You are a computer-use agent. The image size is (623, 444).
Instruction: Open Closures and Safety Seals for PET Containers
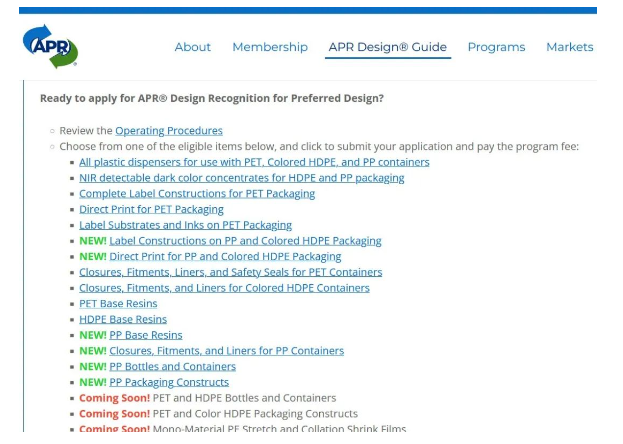[230, 272]
